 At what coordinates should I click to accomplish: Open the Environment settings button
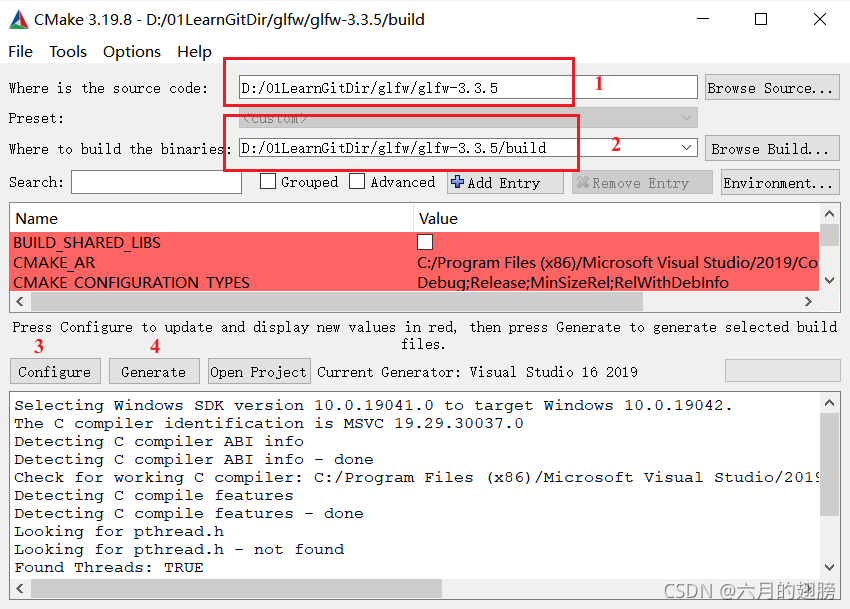point(780,182)
